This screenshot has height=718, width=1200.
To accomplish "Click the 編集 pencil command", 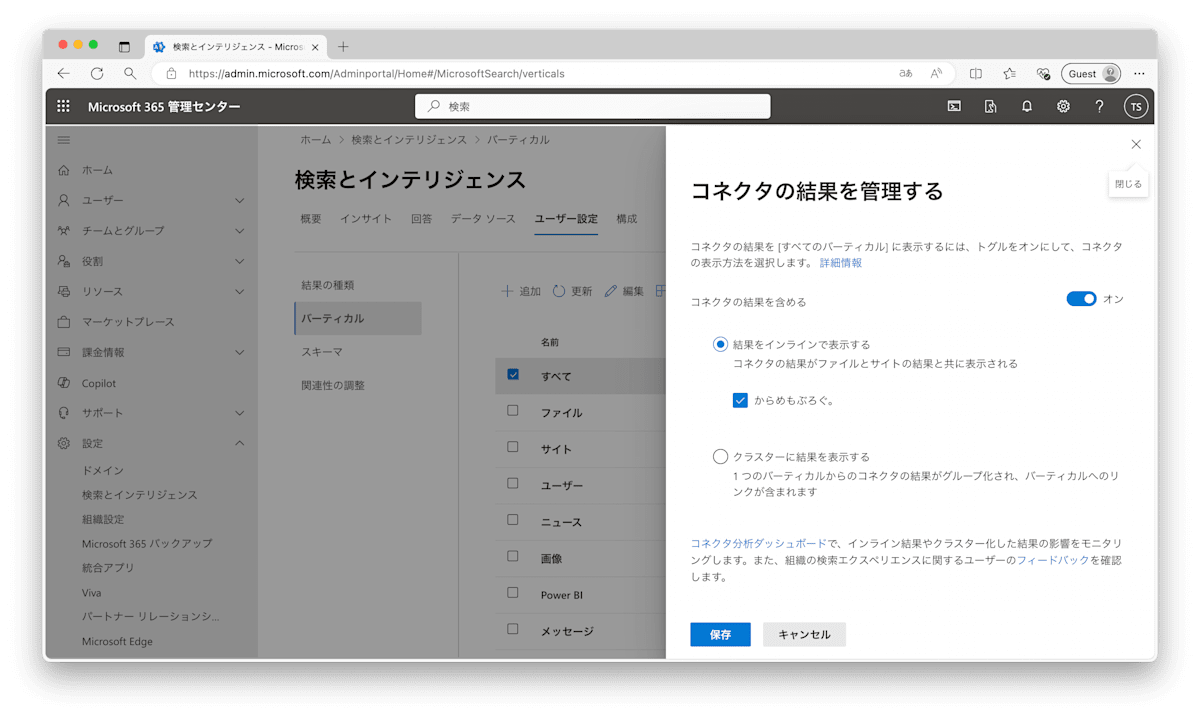I will pos(624,291).
